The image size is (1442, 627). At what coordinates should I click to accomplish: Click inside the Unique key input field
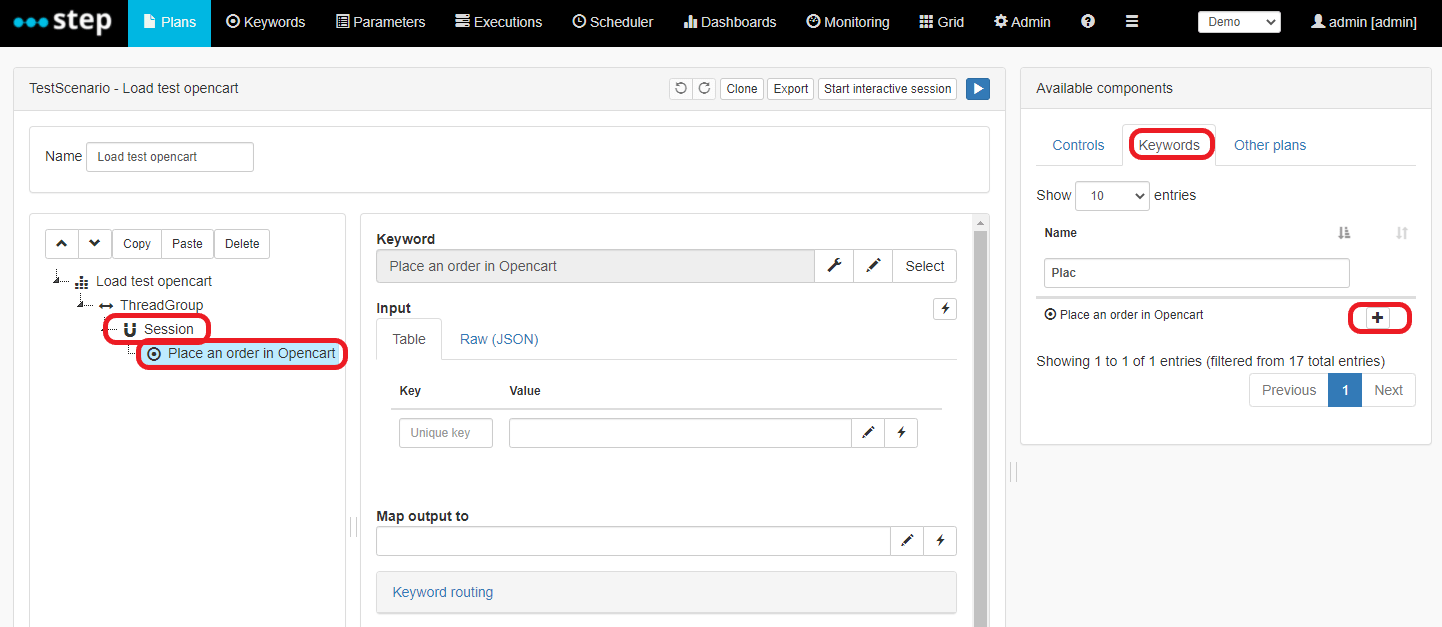click(x=445, y=432)
